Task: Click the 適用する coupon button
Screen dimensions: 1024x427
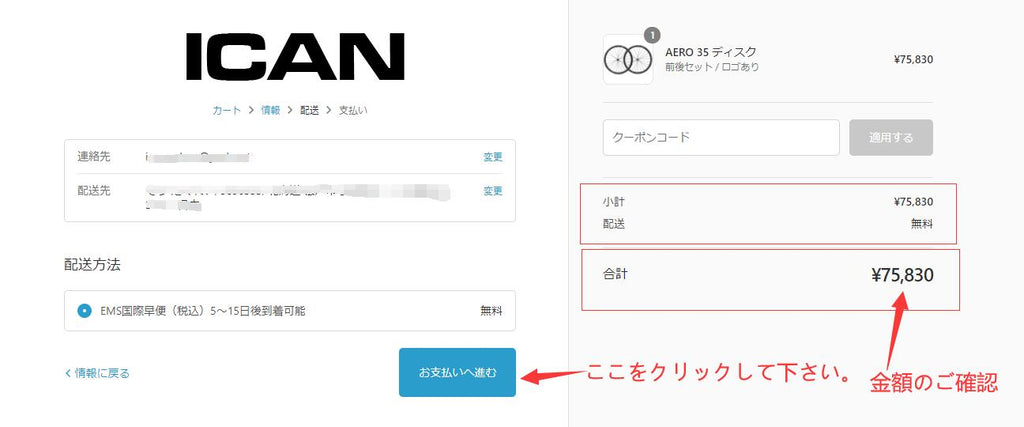Action: 891,138
